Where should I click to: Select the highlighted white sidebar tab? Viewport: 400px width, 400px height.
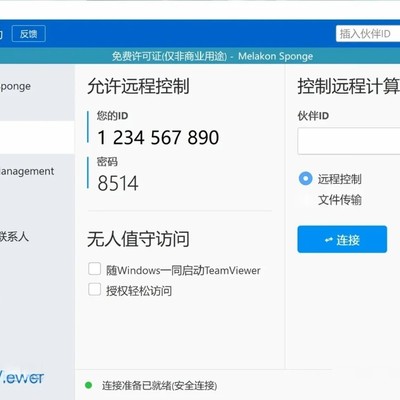coord(37,137)
